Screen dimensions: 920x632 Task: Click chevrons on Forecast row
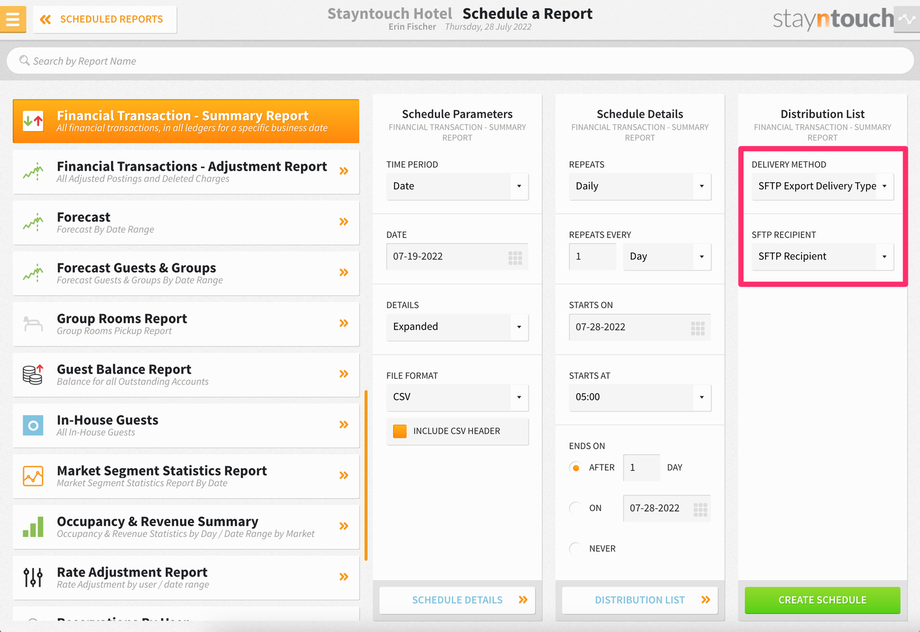coord(344,221)
